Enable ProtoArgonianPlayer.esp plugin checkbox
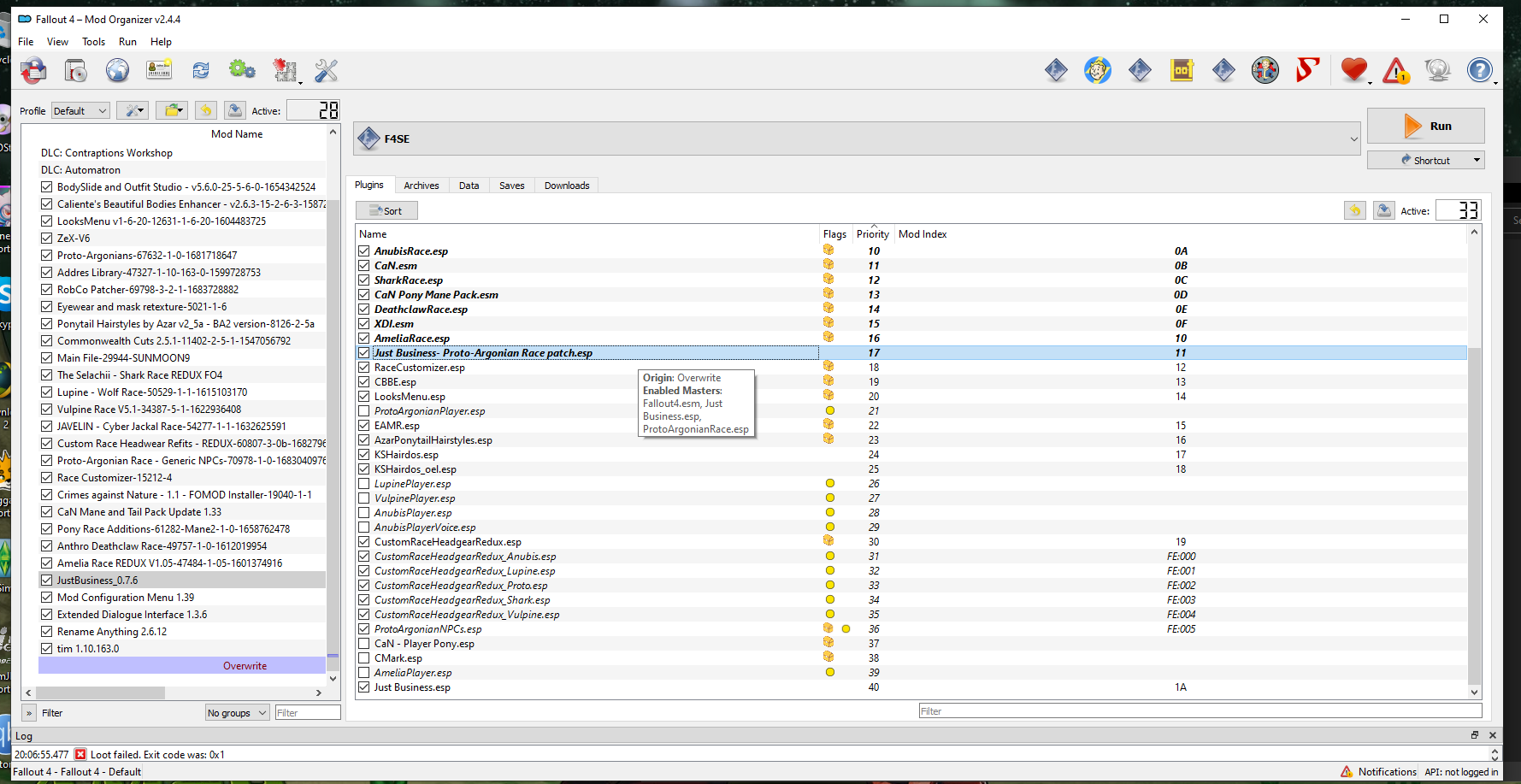 [364, 411]
